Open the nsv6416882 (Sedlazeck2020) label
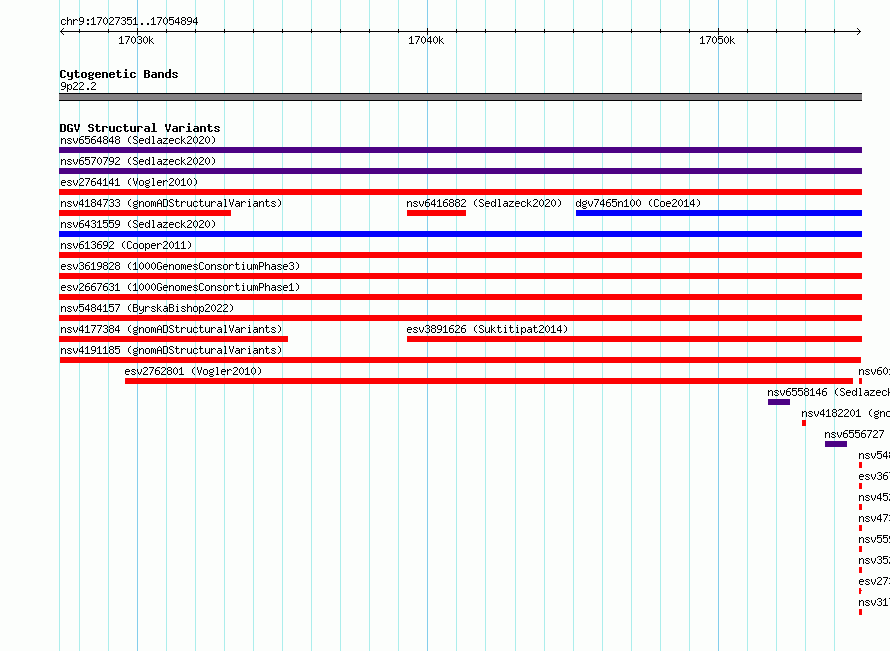 [484, 203]
